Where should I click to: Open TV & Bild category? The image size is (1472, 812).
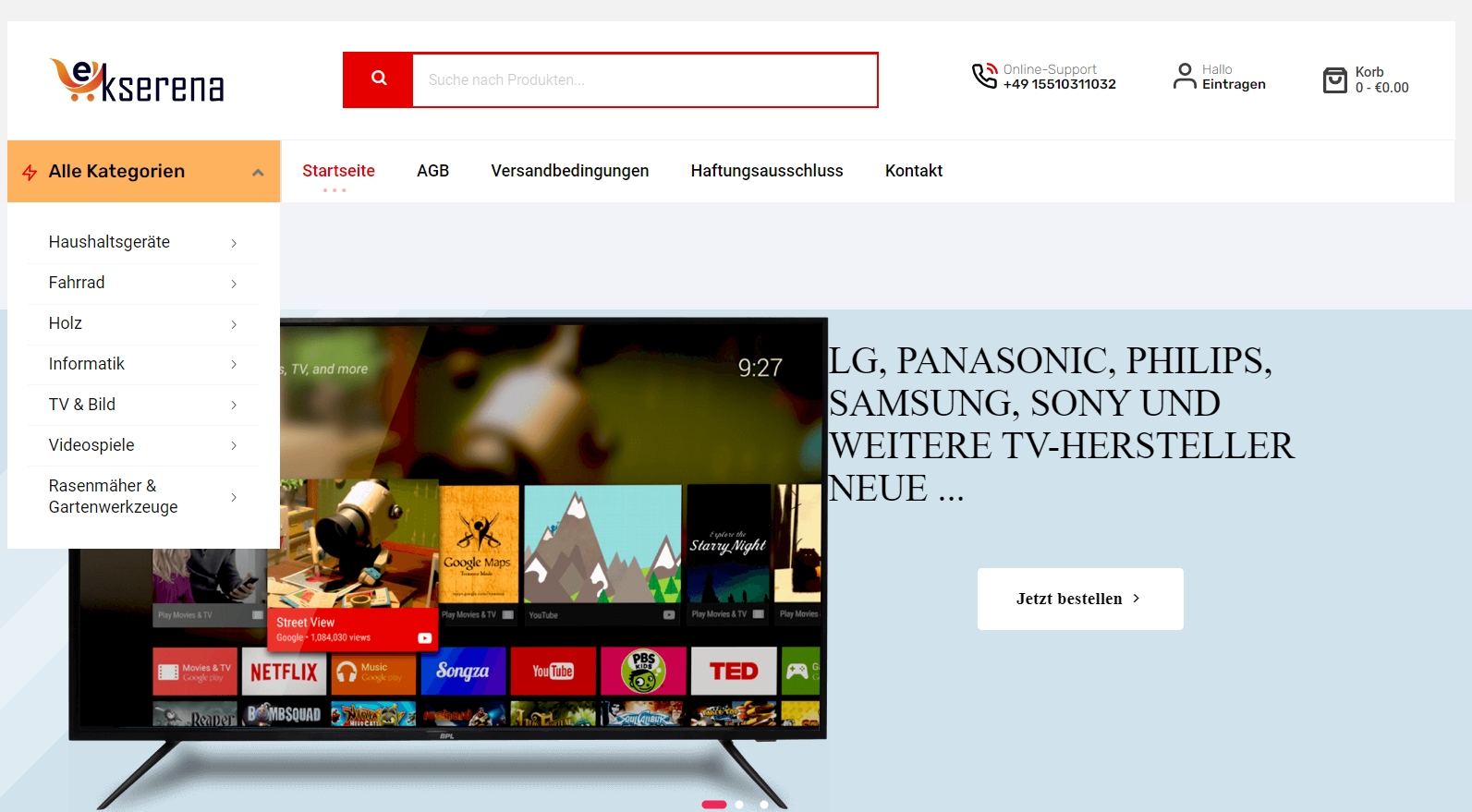(x=82, y=405)
